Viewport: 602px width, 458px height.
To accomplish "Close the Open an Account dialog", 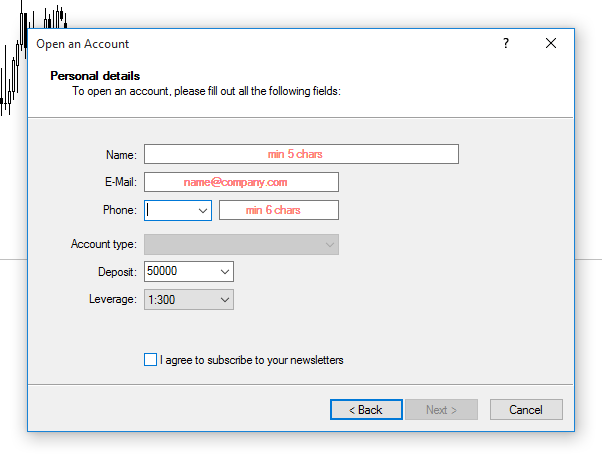I will pos(551,43).
